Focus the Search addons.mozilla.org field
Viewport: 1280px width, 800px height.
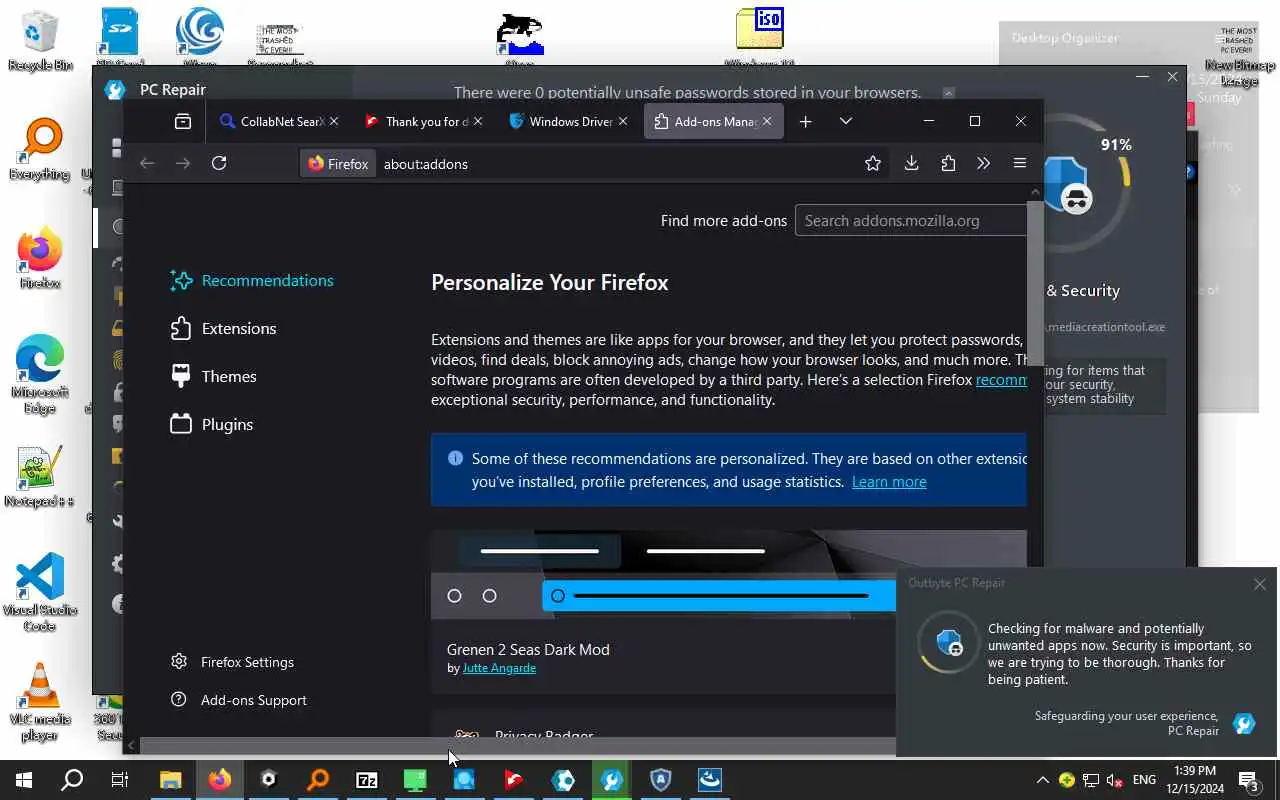(x=911, y=221)
